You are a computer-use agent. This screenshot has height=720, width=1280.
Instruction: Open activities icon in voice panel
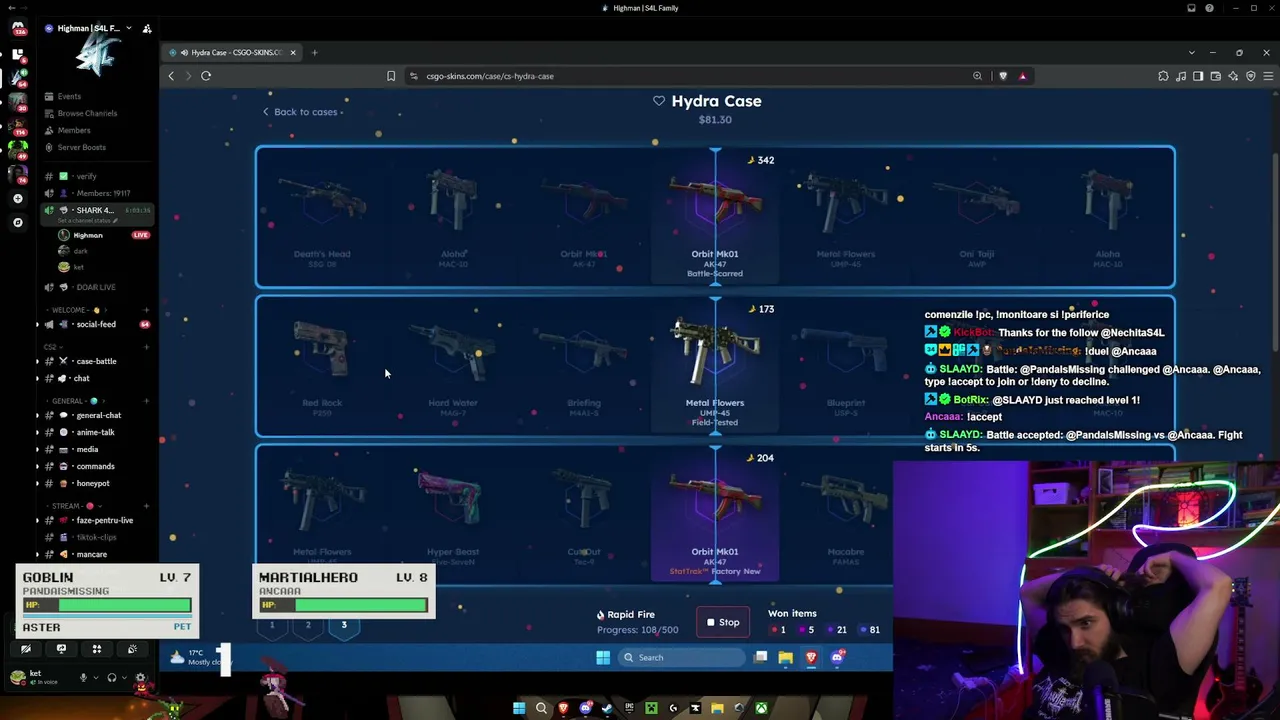pyautogui.click(x=97, y=649)
